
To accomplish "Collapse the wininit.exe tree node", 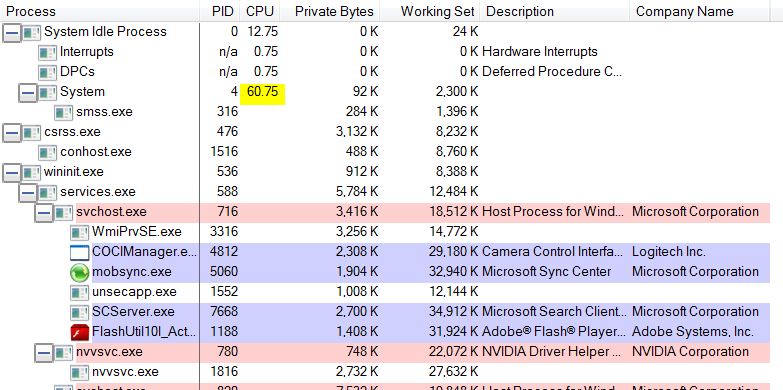I will pos(12,173).
